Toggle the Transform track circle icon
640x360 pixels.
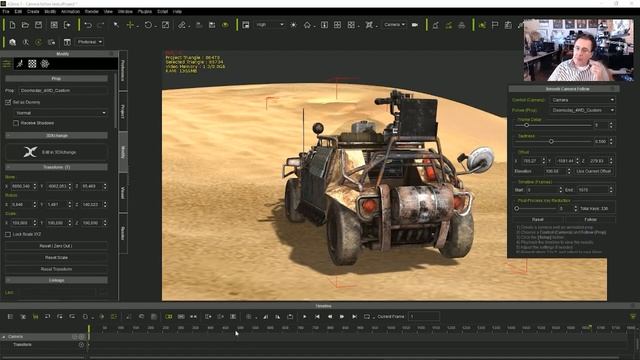coord(81,345)
